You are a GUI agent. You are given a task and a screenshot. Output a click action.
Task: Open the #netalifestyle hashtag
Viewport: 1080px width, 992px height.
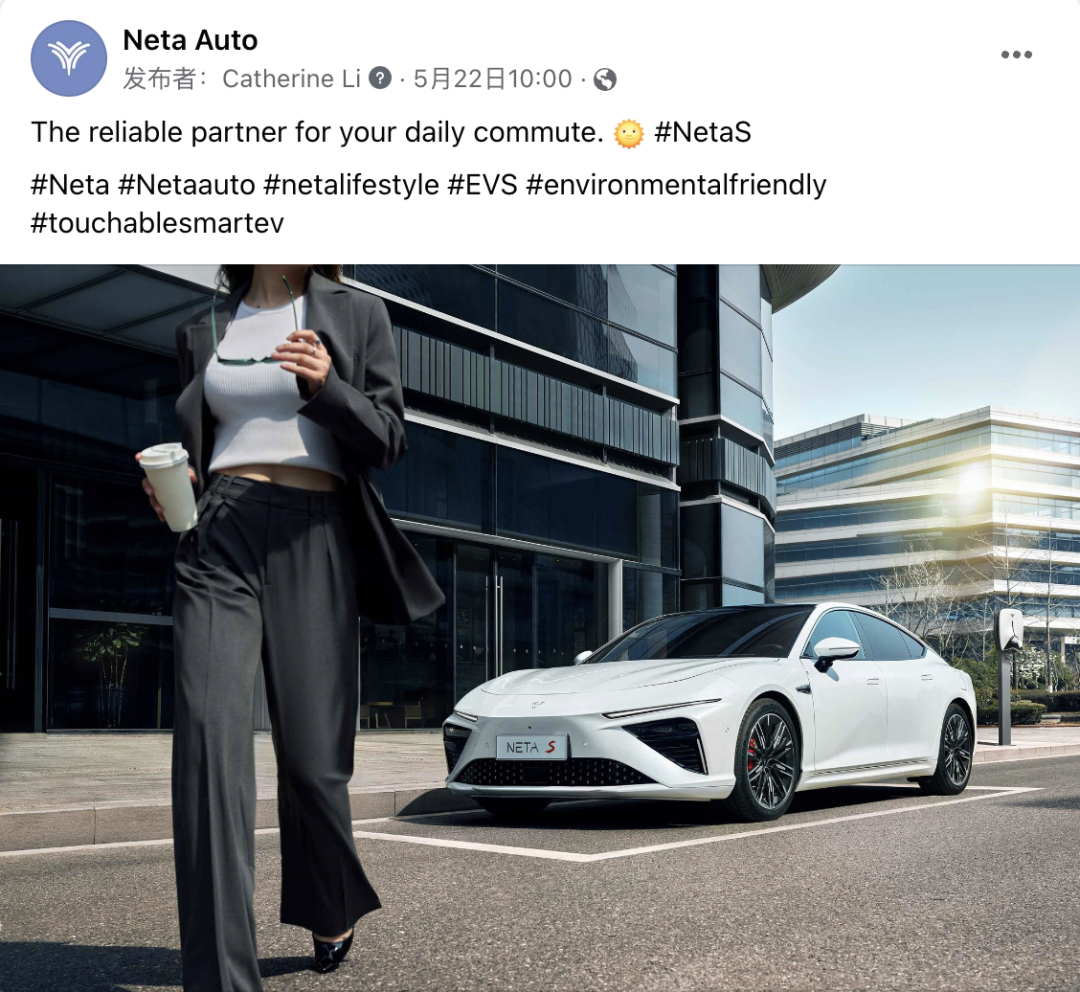(x=351, y=185)
